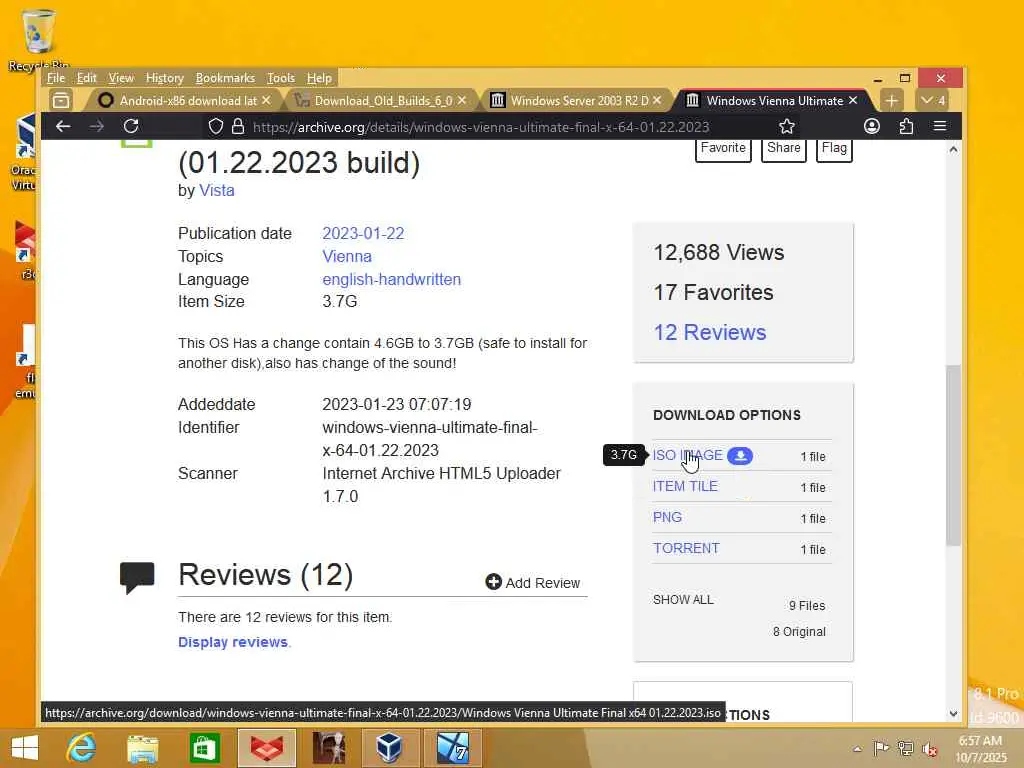Screen dimensions: 1024x768
Task: Click the blue download icon beside ISO IMAGE
Action: (x=740, y=456)
